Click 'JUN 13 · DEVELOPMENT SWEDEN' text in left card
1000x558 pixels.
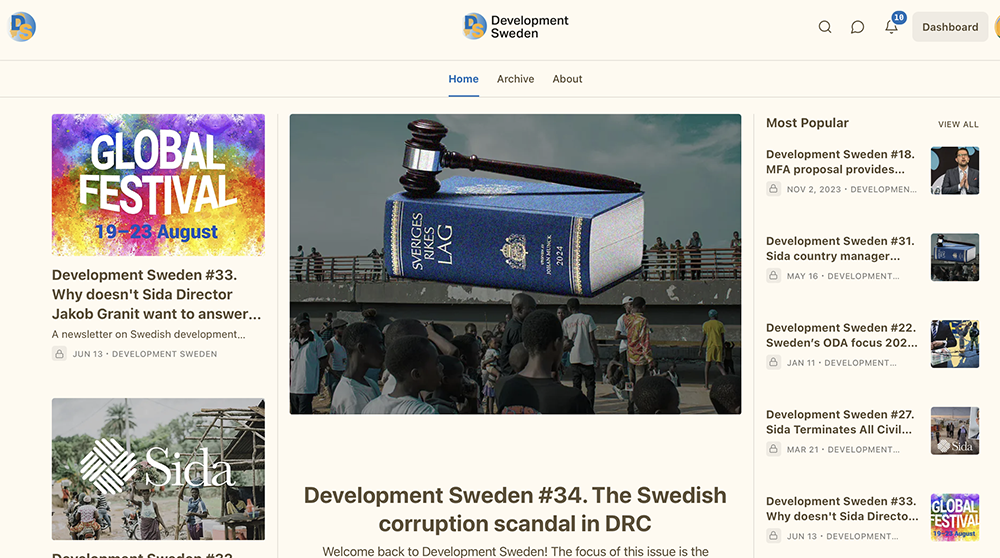pyautogui.click(x=145, y=354)
